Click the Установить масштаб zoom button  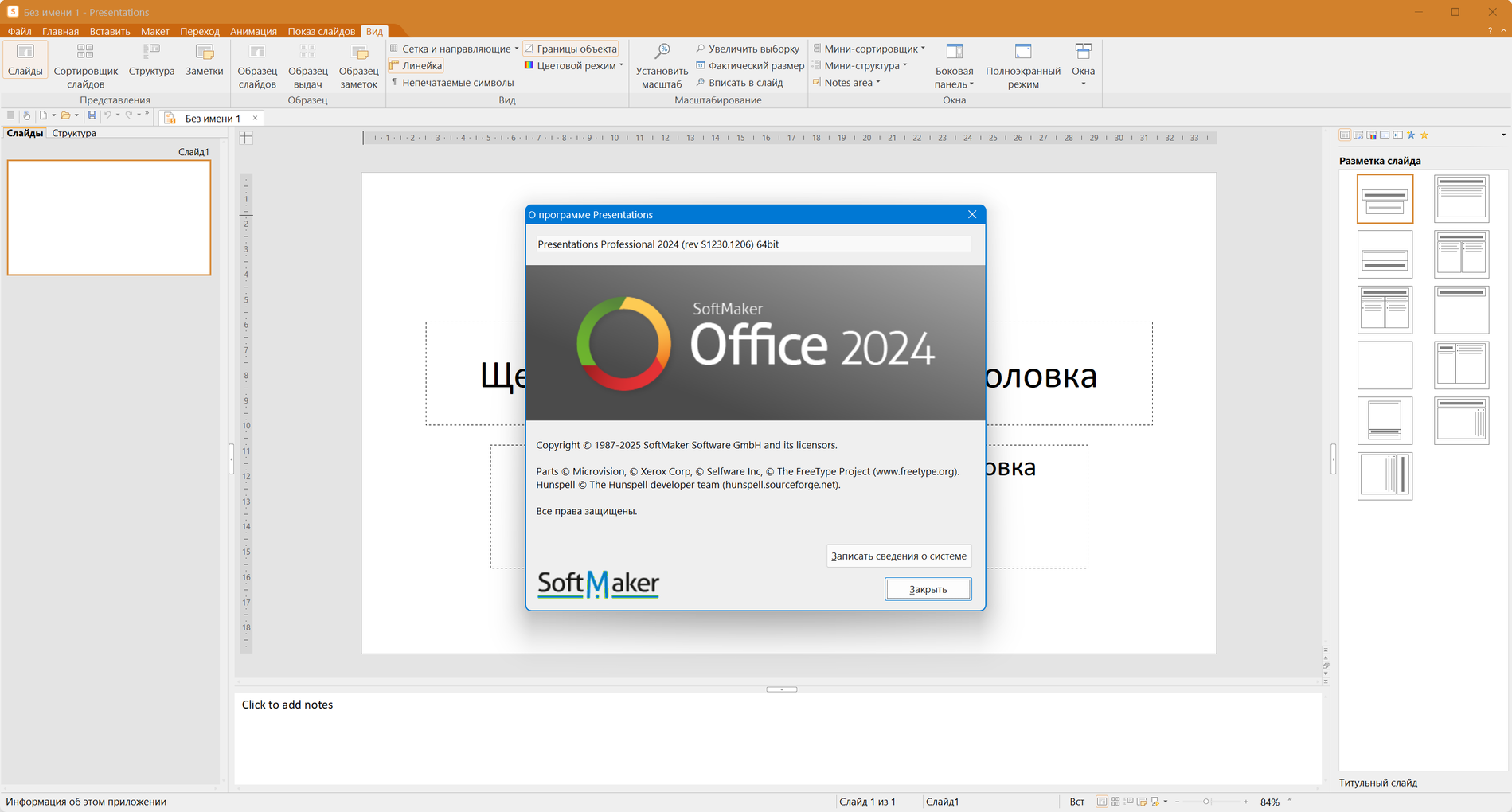tap(662, 66)
